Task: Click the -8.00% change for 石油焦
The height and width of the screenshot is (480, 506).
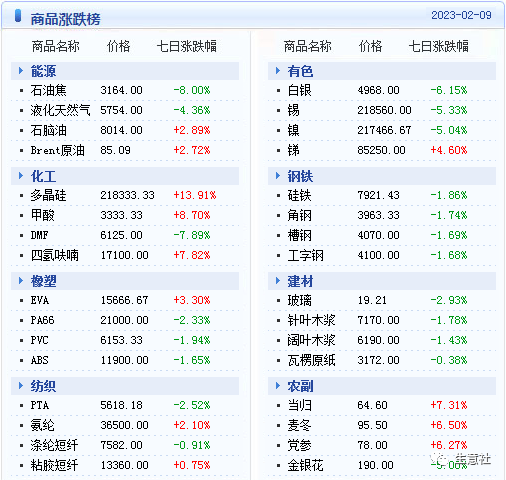Action: 192,90
